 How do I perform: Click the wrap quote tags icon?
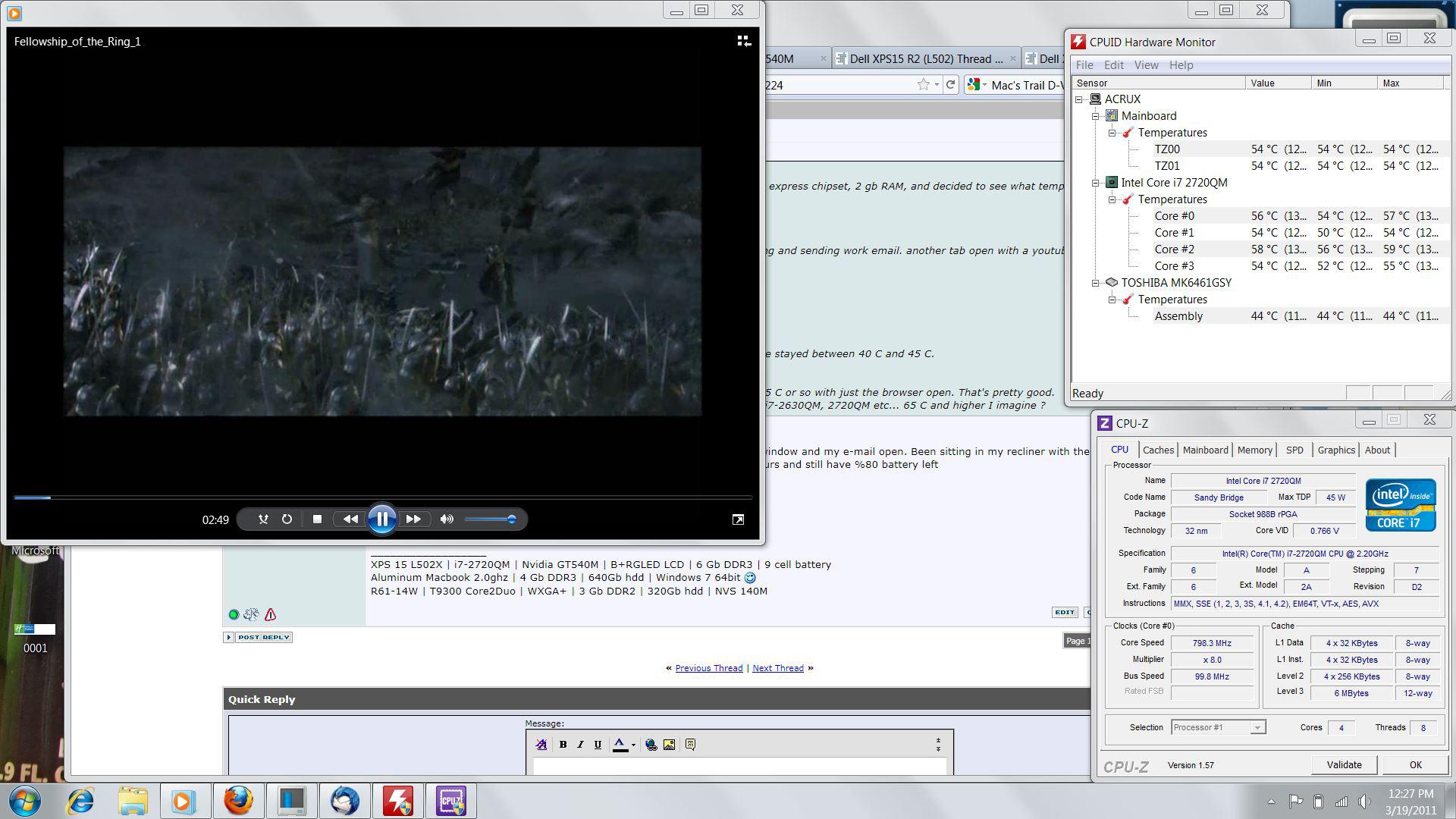pyautogui.click(x=690, y=745)
